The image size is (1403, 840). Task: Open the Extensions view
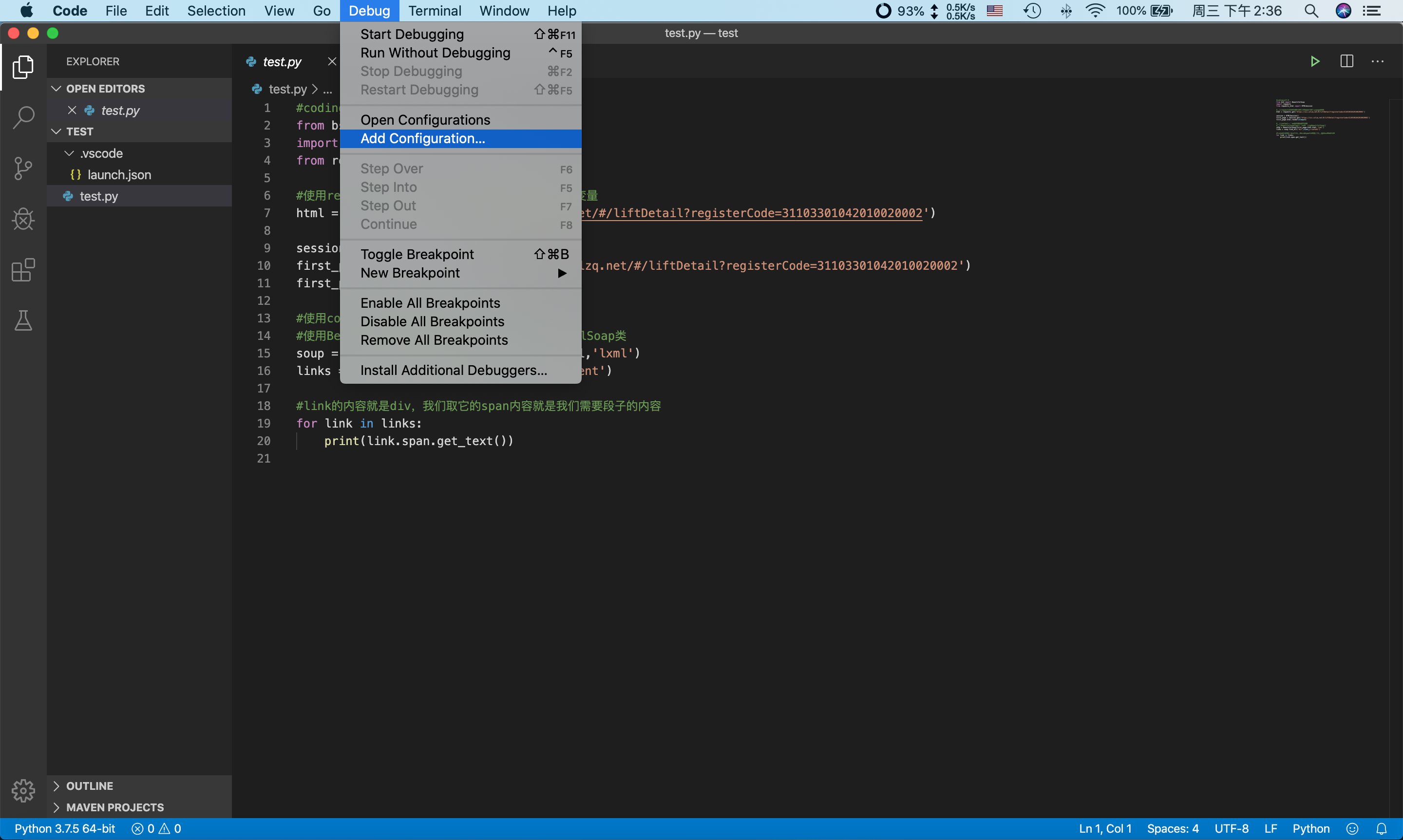pos(23,270)
